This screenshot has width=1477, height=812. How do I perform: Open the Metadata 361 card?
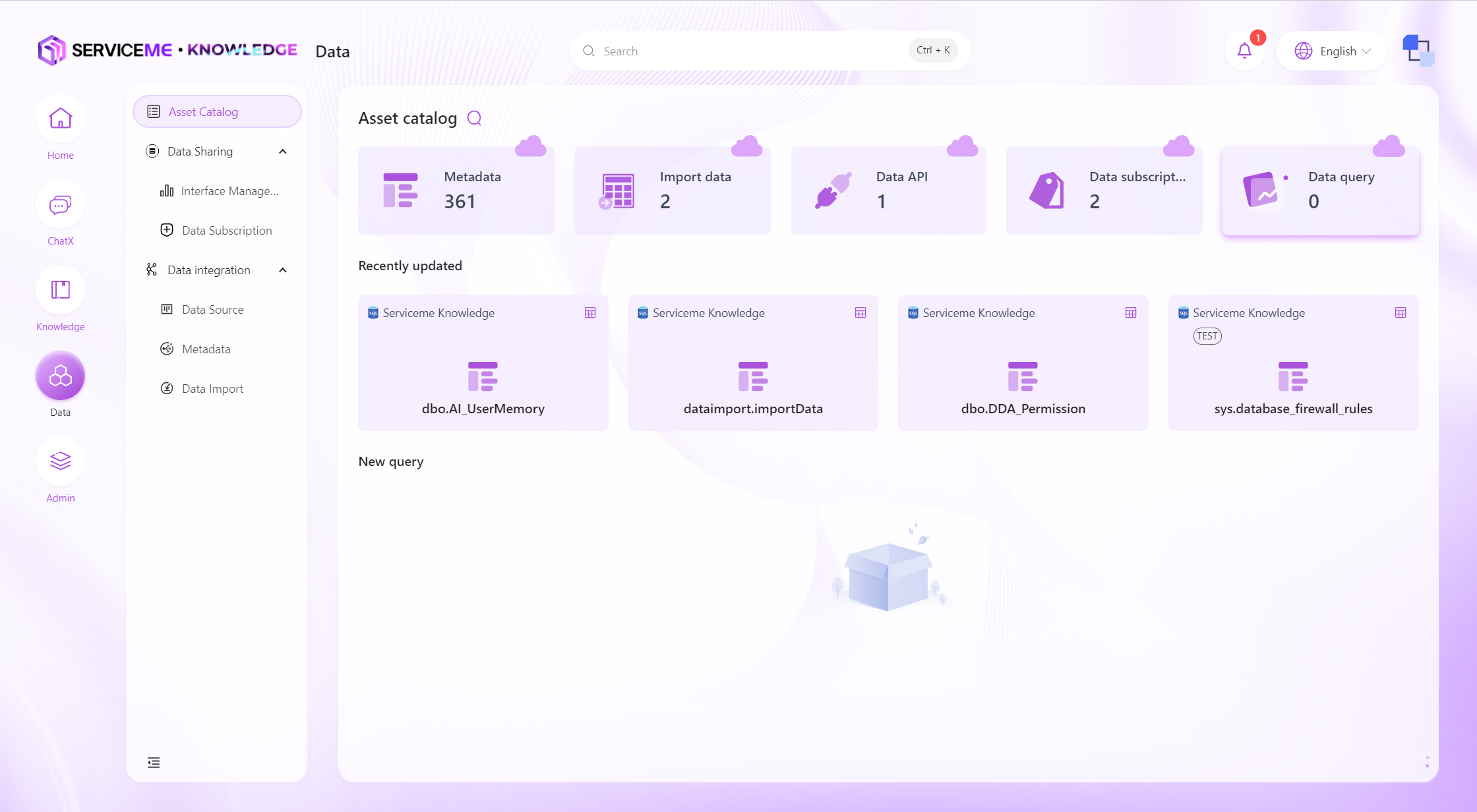coord(456,190)
